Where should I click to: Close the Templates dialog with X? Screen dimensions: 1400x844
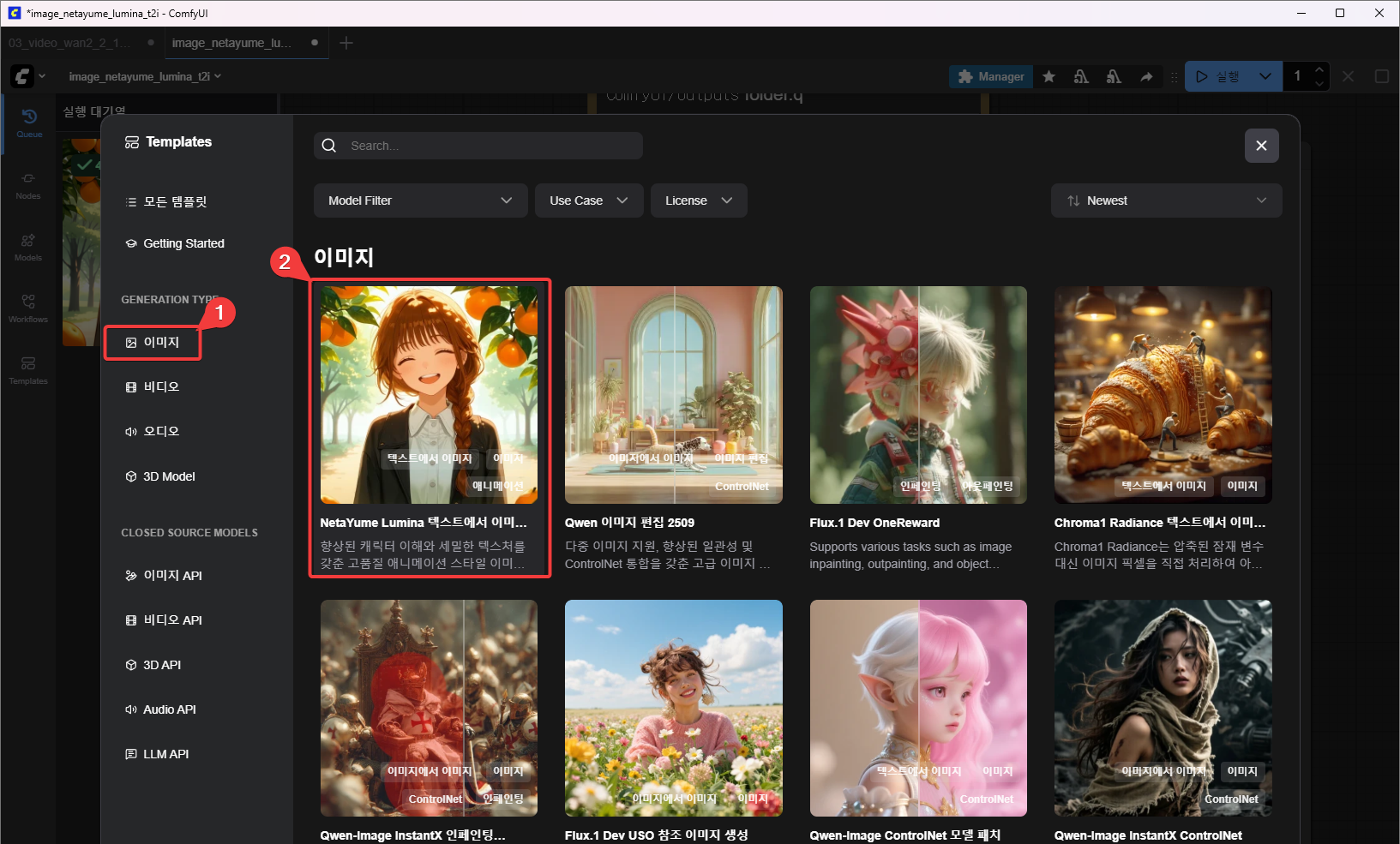[x=1261, y=146]
